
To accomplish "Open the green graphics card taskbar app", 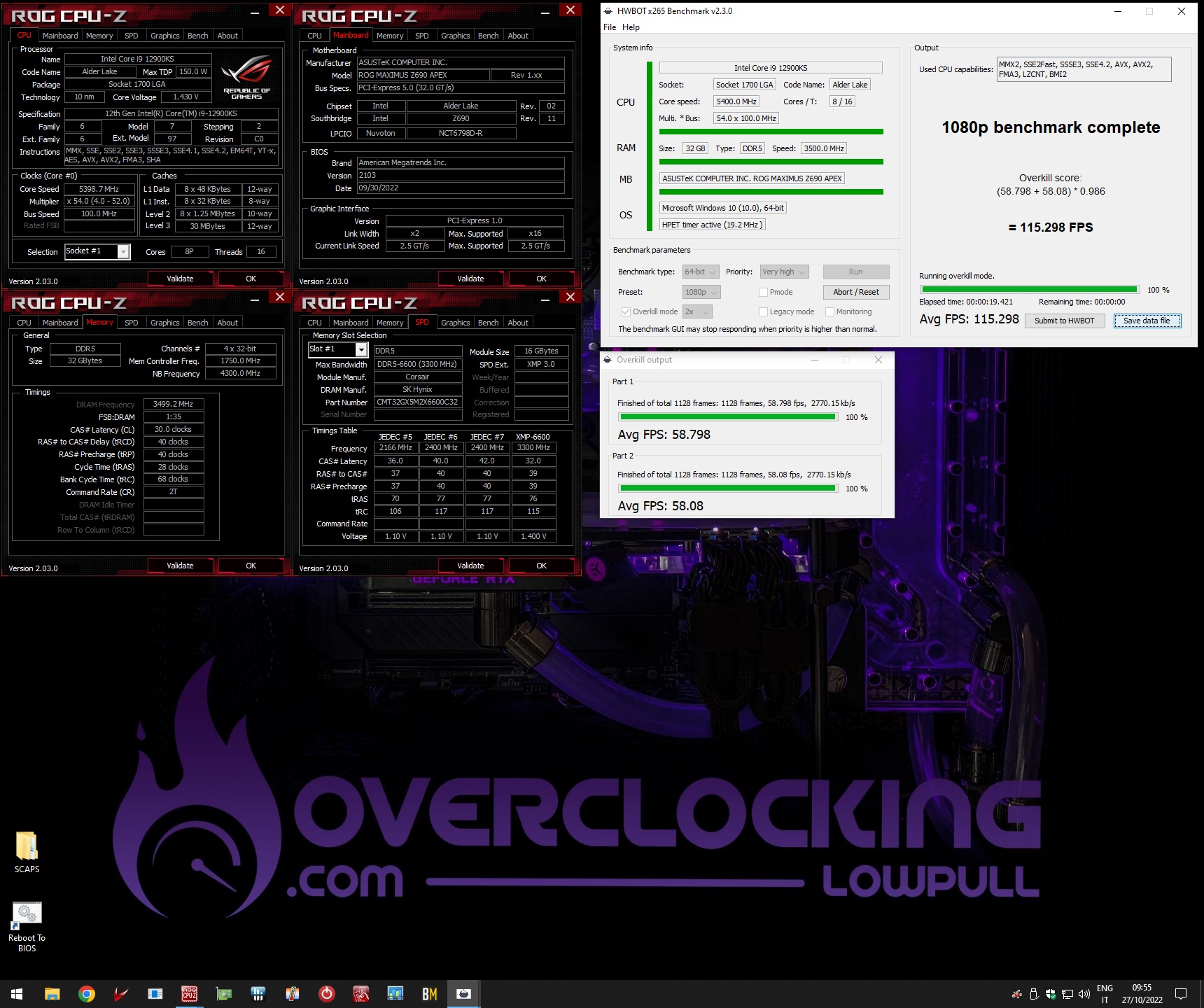I will point(224,993).
